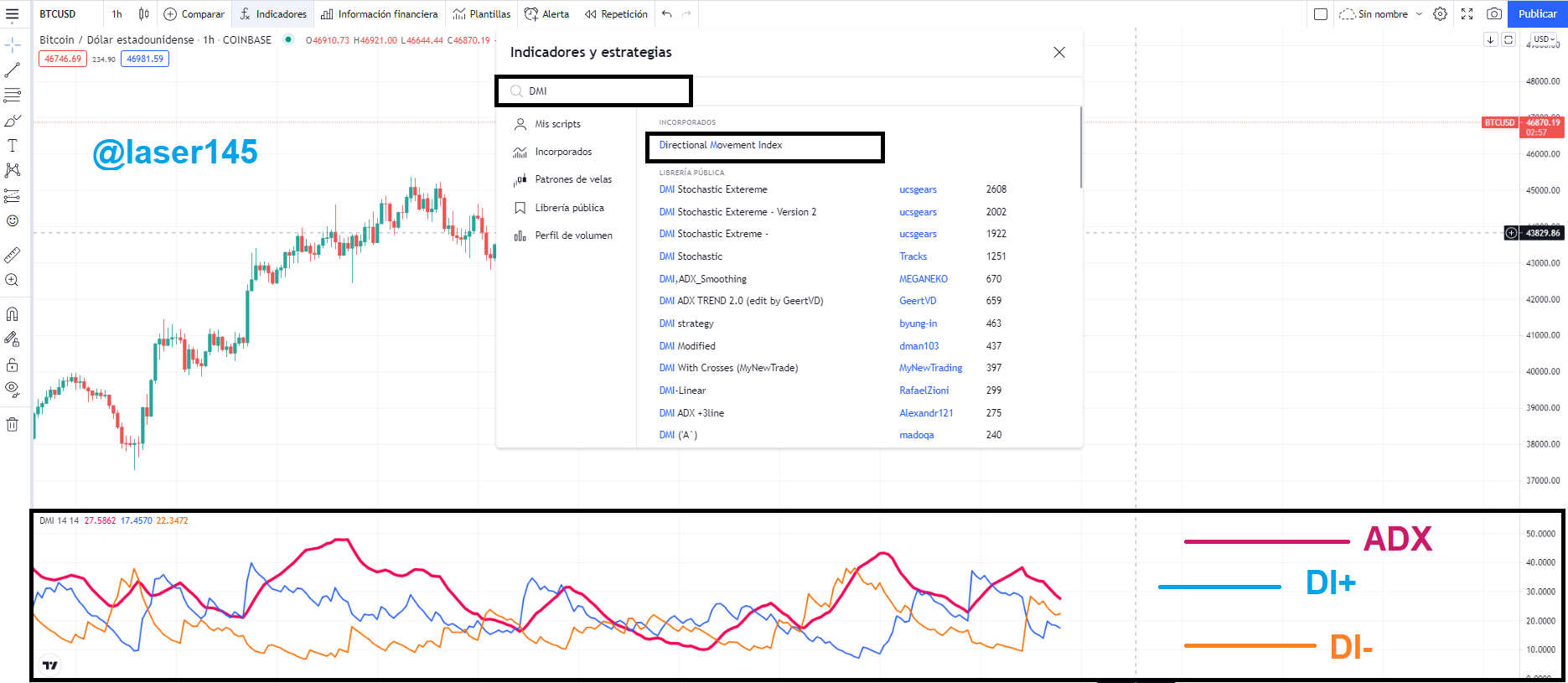Open author Tracks profile link

913,256
